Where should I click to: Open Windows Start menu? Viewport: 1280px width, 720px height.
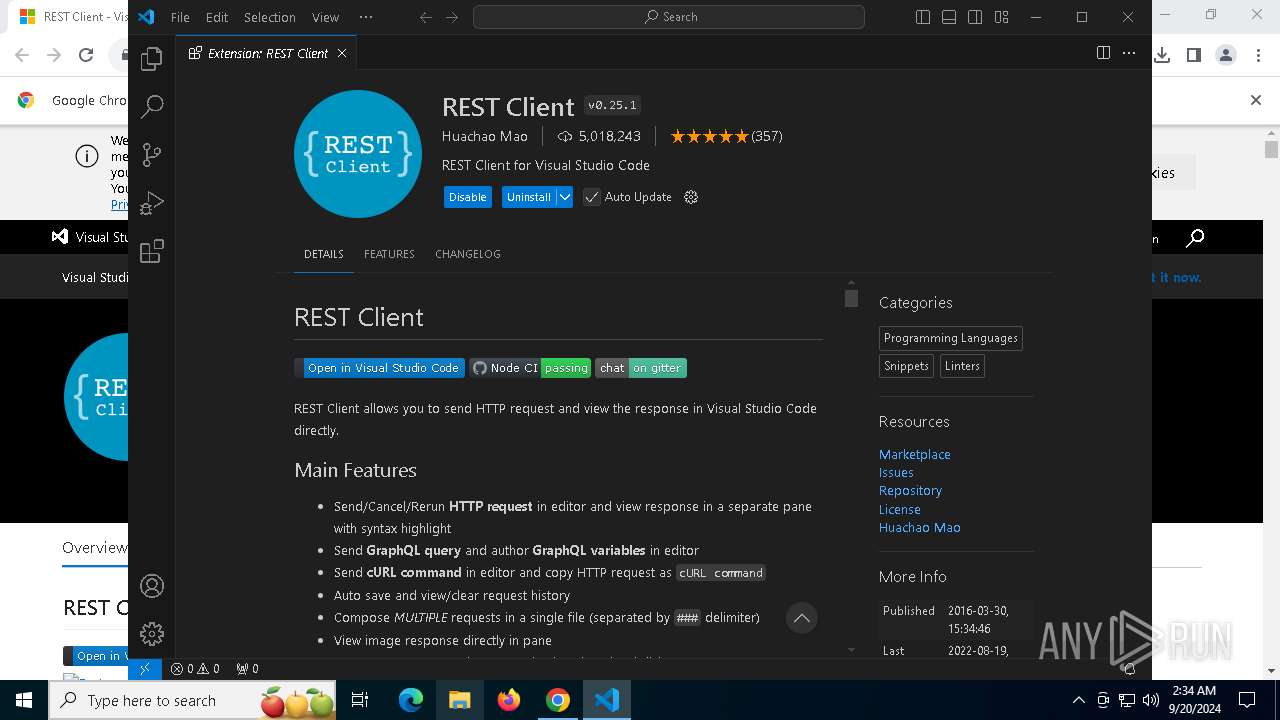24,700
